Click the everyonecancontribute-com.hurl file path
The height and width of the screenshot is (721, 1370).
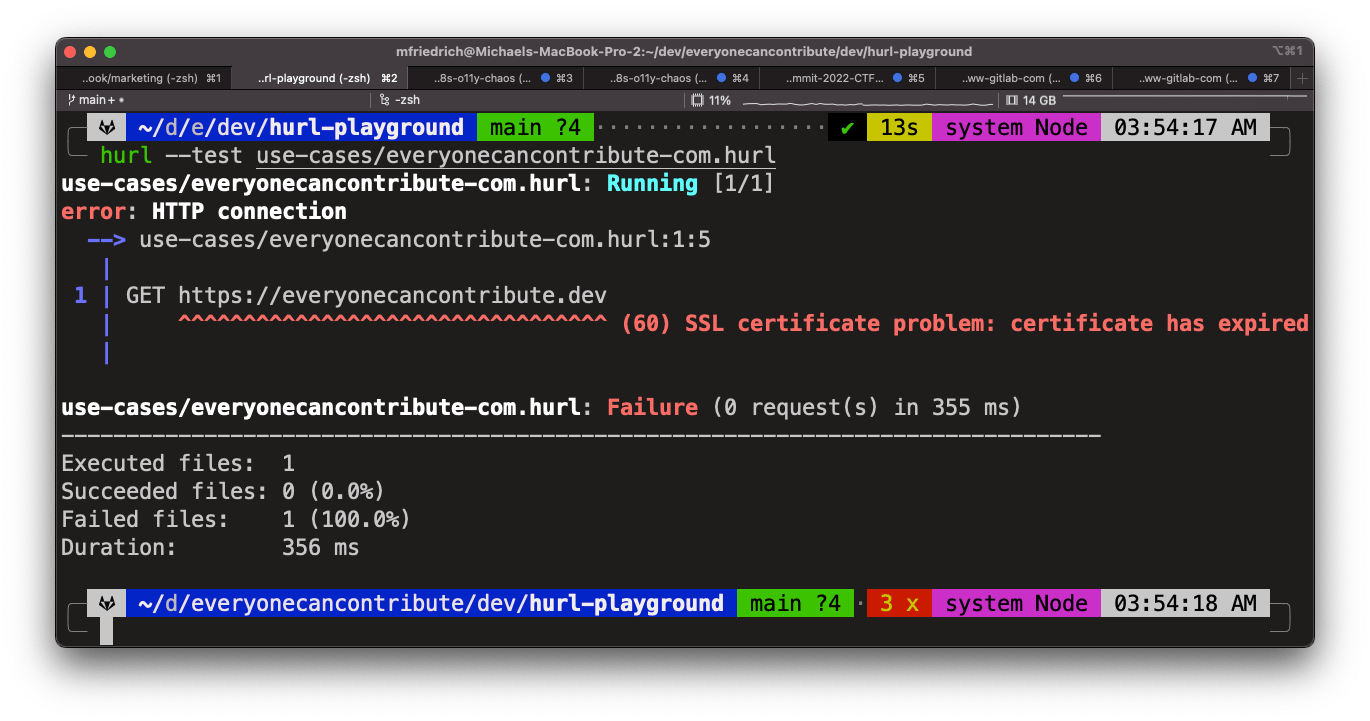tap(515, 155)
